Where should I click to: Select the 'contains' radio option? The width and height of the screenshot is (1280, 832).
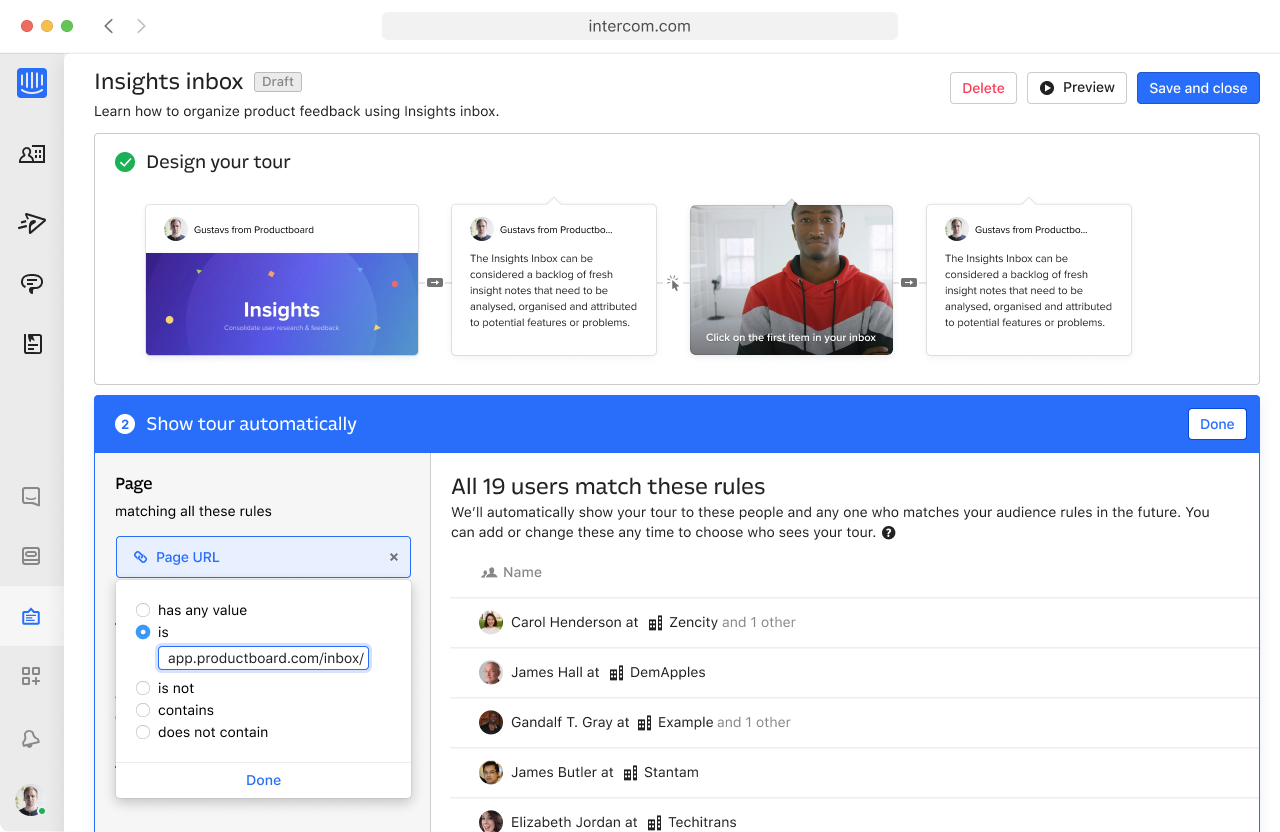point(143,710)
